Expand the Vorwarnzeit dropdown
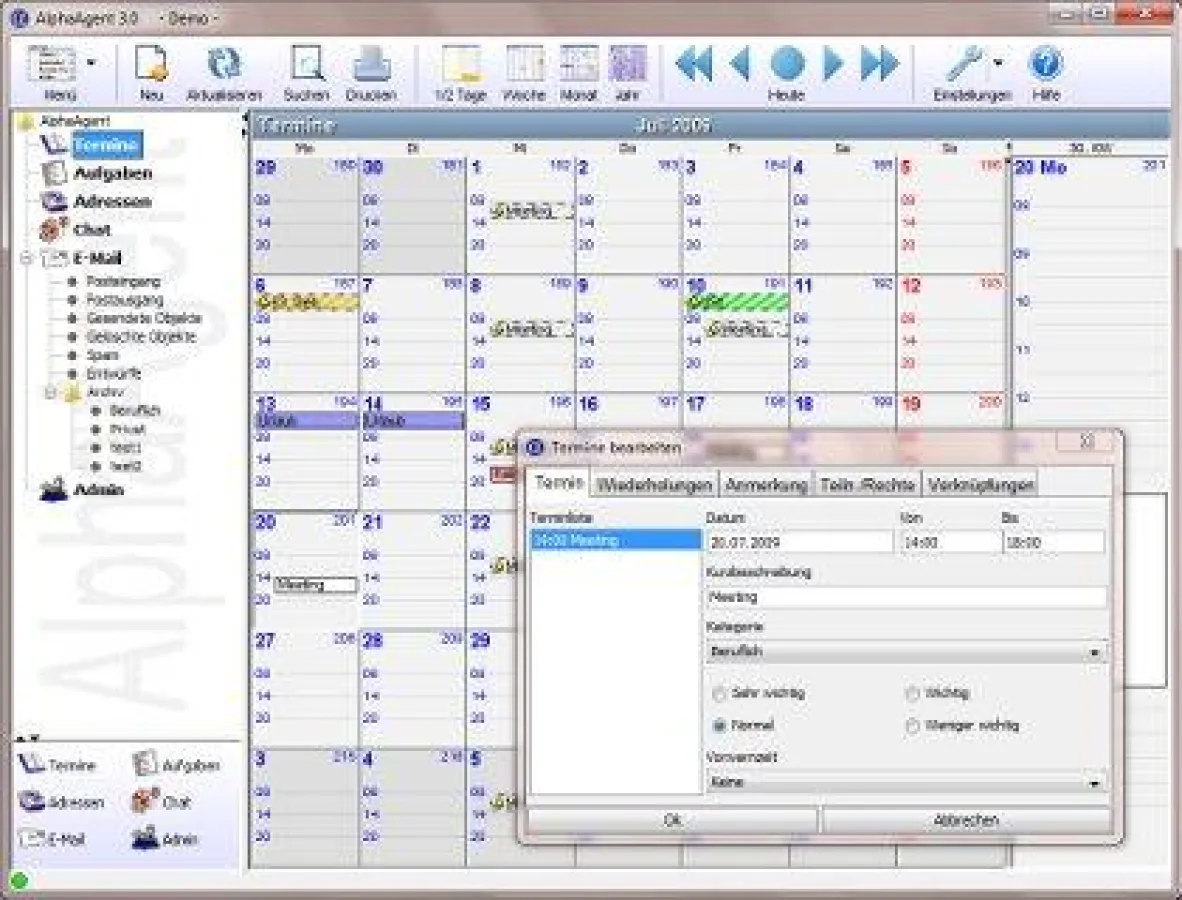The image size is (1182, 900). [1095, 784]
